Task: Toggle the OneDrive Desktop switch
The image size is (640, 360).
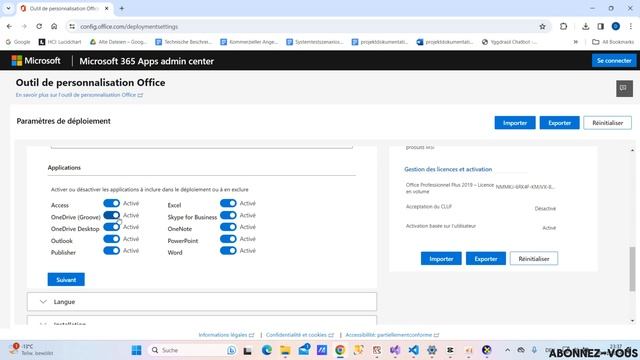Action: 111,227
